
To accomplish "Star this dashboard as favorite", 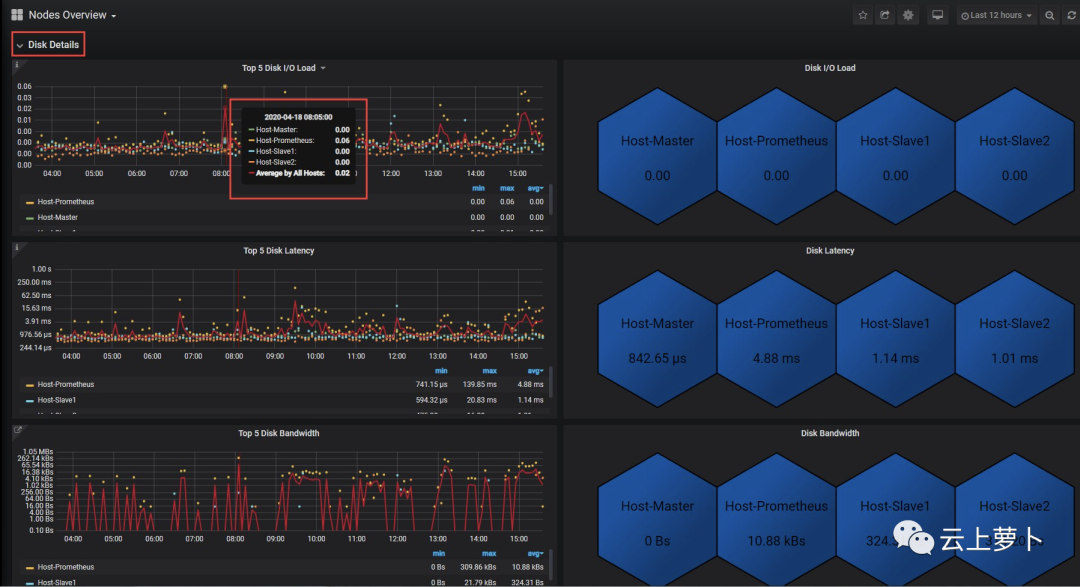I will (x=862, y=15).
